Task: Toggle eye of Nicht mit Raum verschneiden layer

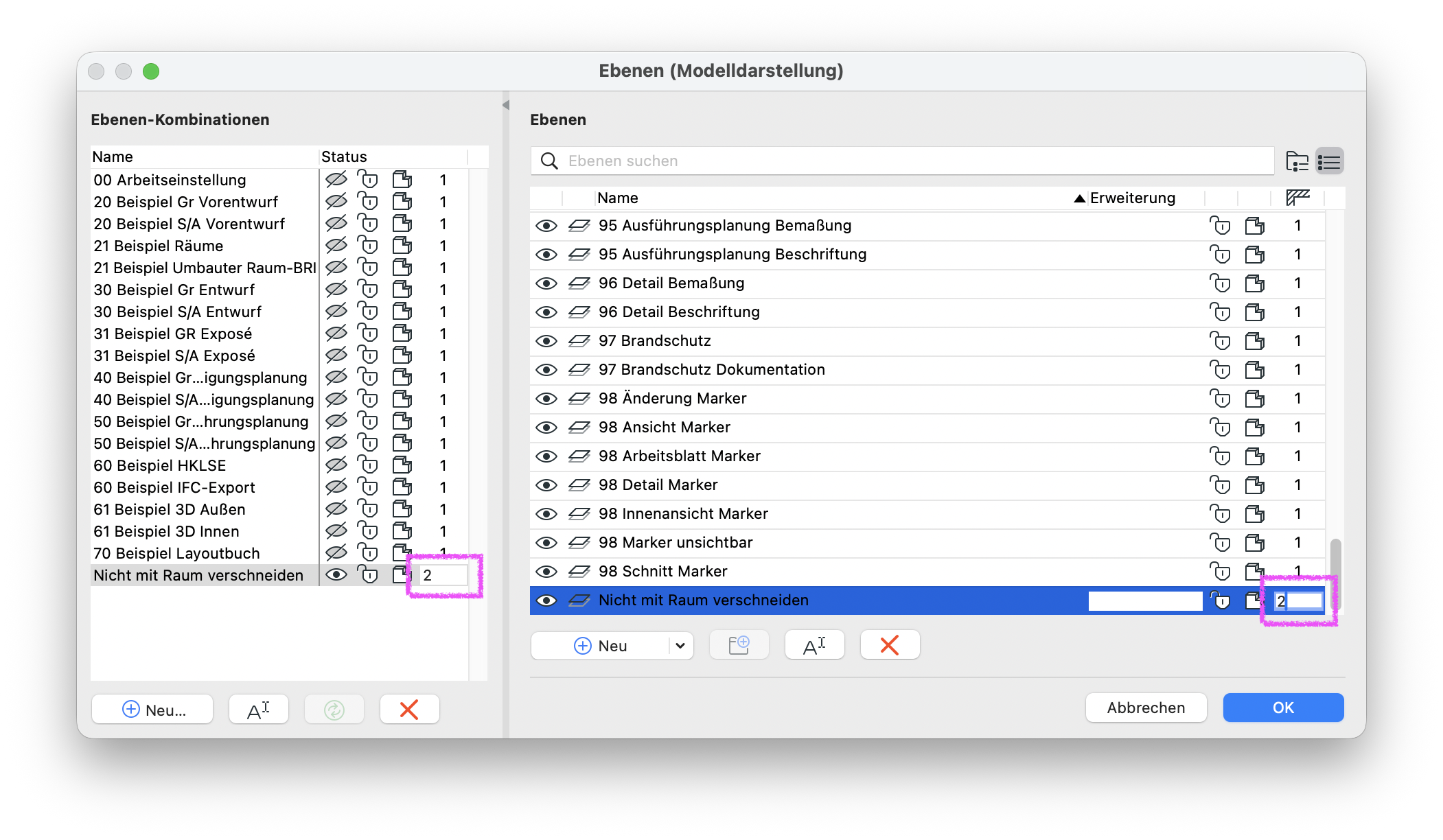Action: pos(546,600)
